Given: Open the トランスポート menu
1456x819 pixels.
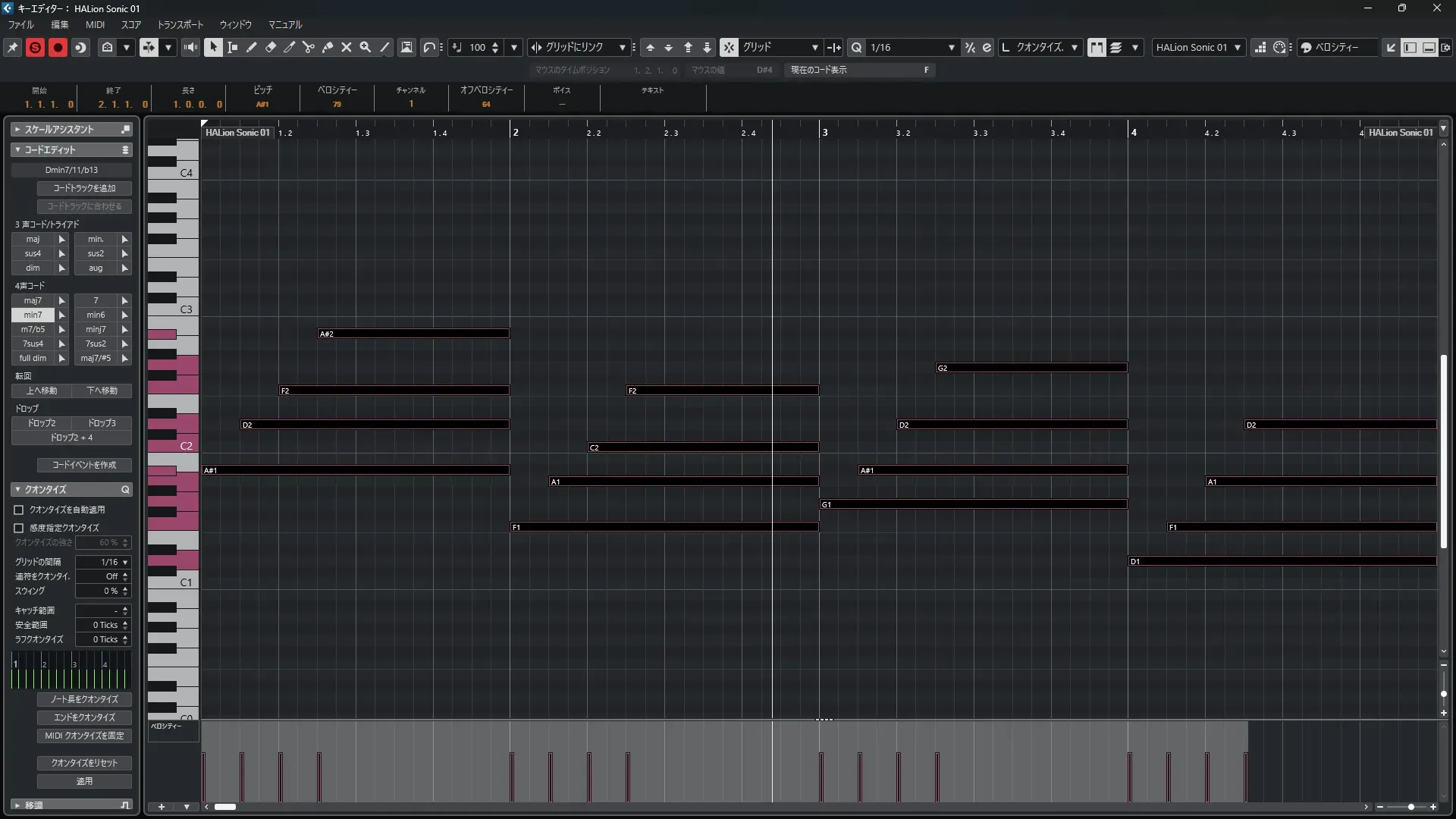Looking at the screenshot, I should [x=180, y=24].
